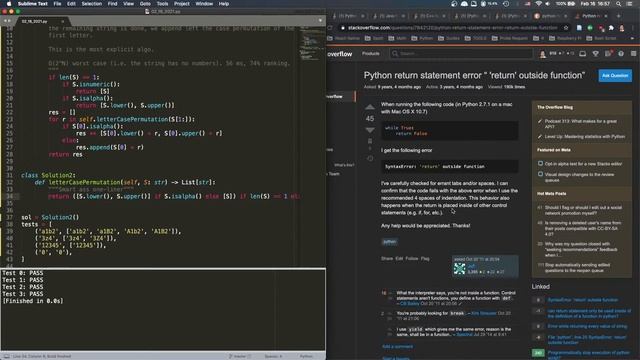Open the Time Machine menu bar icon
The image size is (640, 360).
(506, 4)
